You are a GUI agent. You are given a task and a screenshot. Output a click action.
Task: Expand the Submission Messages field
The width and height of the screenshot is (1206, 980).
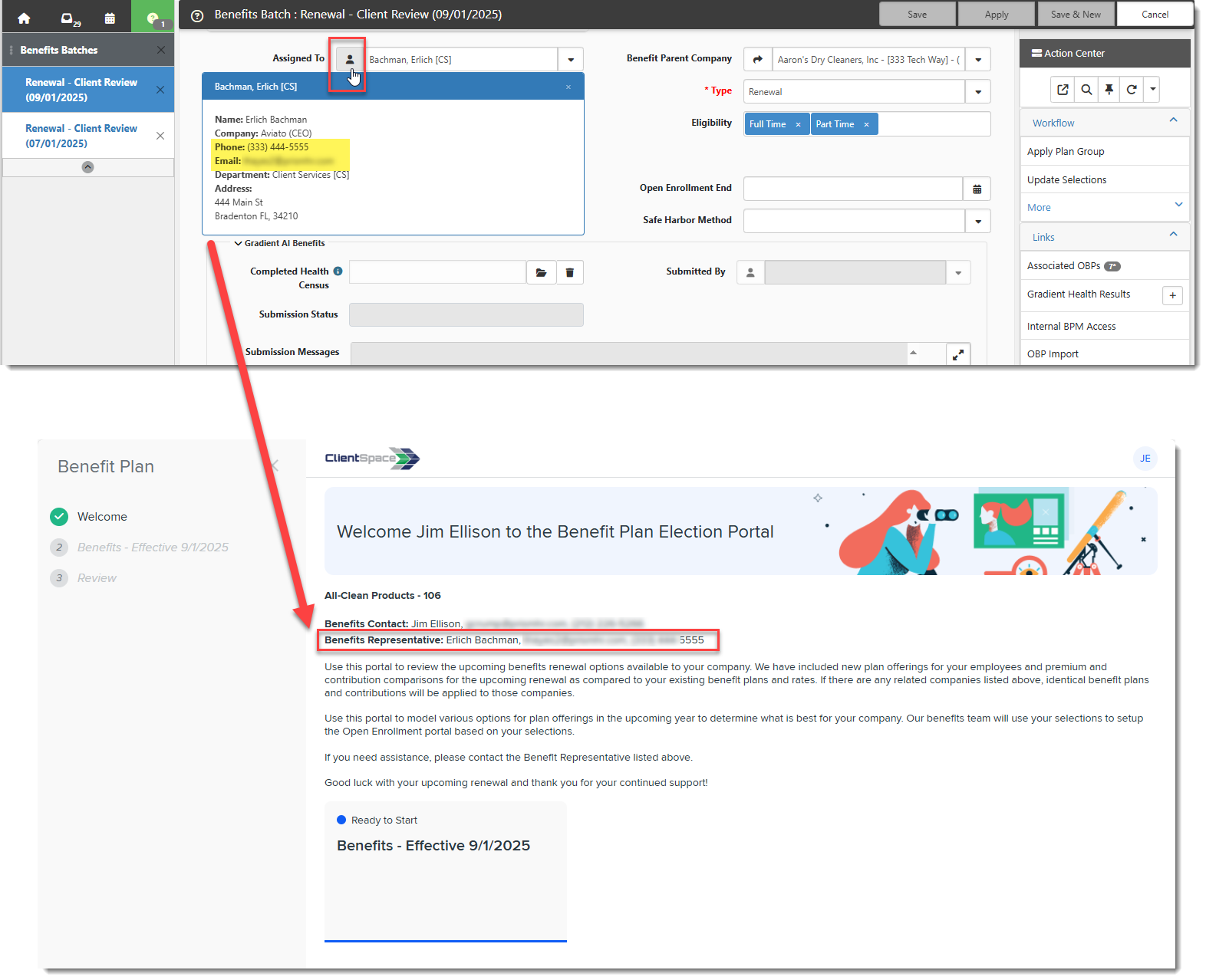(x=958, y=354)
